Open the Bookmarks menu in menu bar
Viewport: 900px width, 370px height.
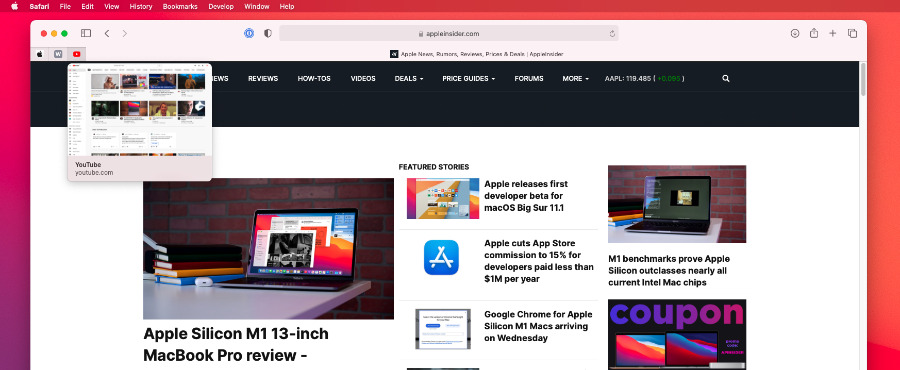180,6
